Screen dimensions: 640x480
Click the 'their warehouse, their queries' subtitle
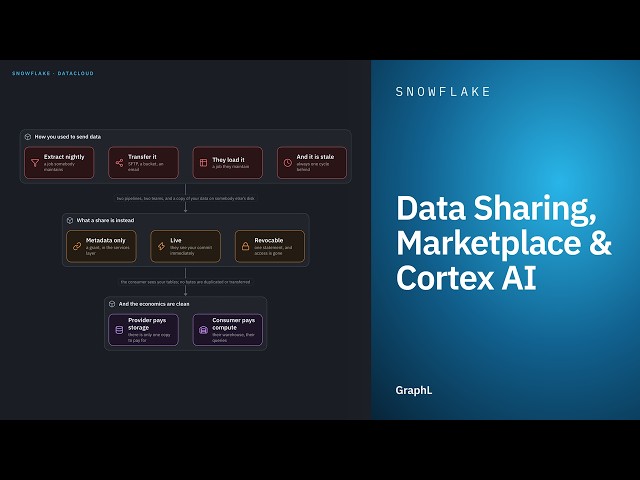point(233,337)
